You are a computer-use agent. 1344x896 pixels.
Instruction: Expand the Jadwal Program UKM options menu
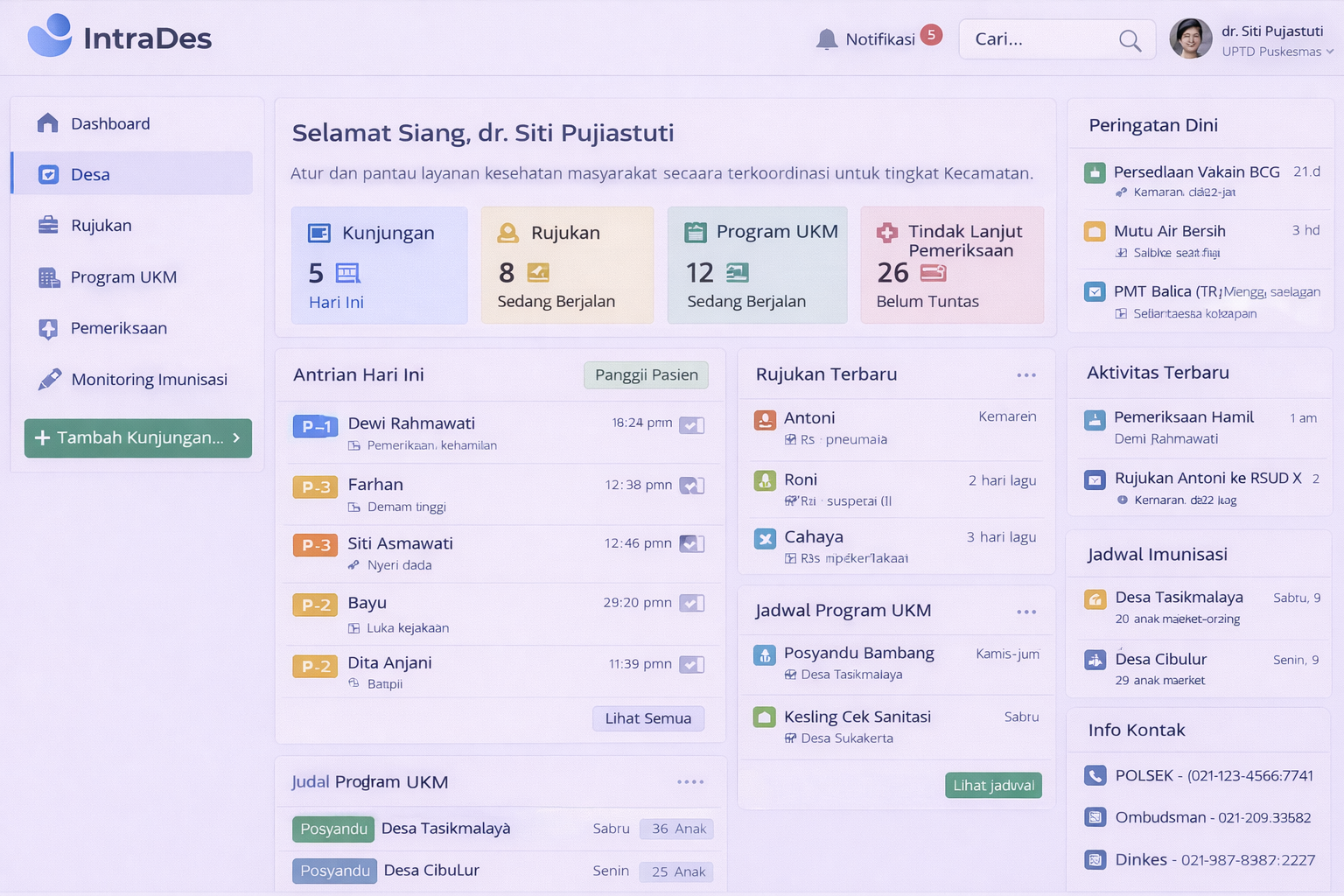coord(1025,612)
